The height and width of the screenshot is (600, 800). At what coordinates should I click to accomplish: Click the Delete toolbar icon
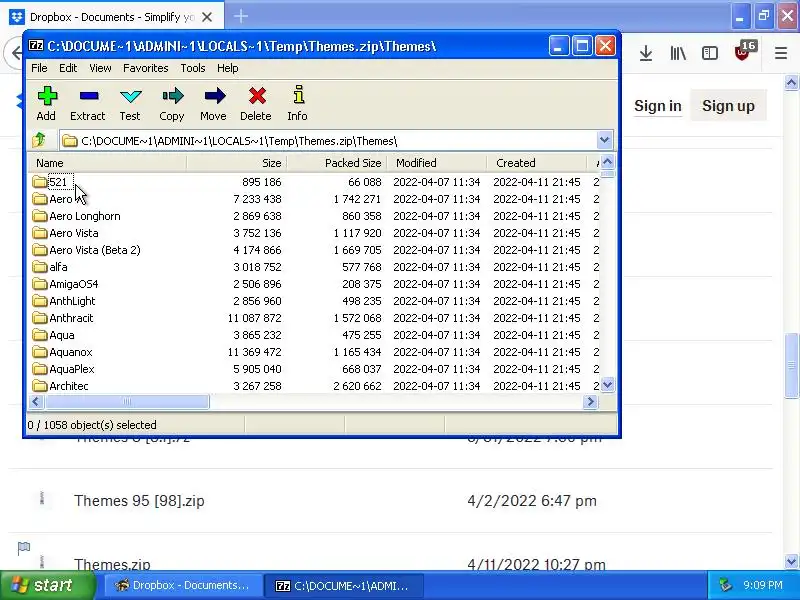pos(257,96)
